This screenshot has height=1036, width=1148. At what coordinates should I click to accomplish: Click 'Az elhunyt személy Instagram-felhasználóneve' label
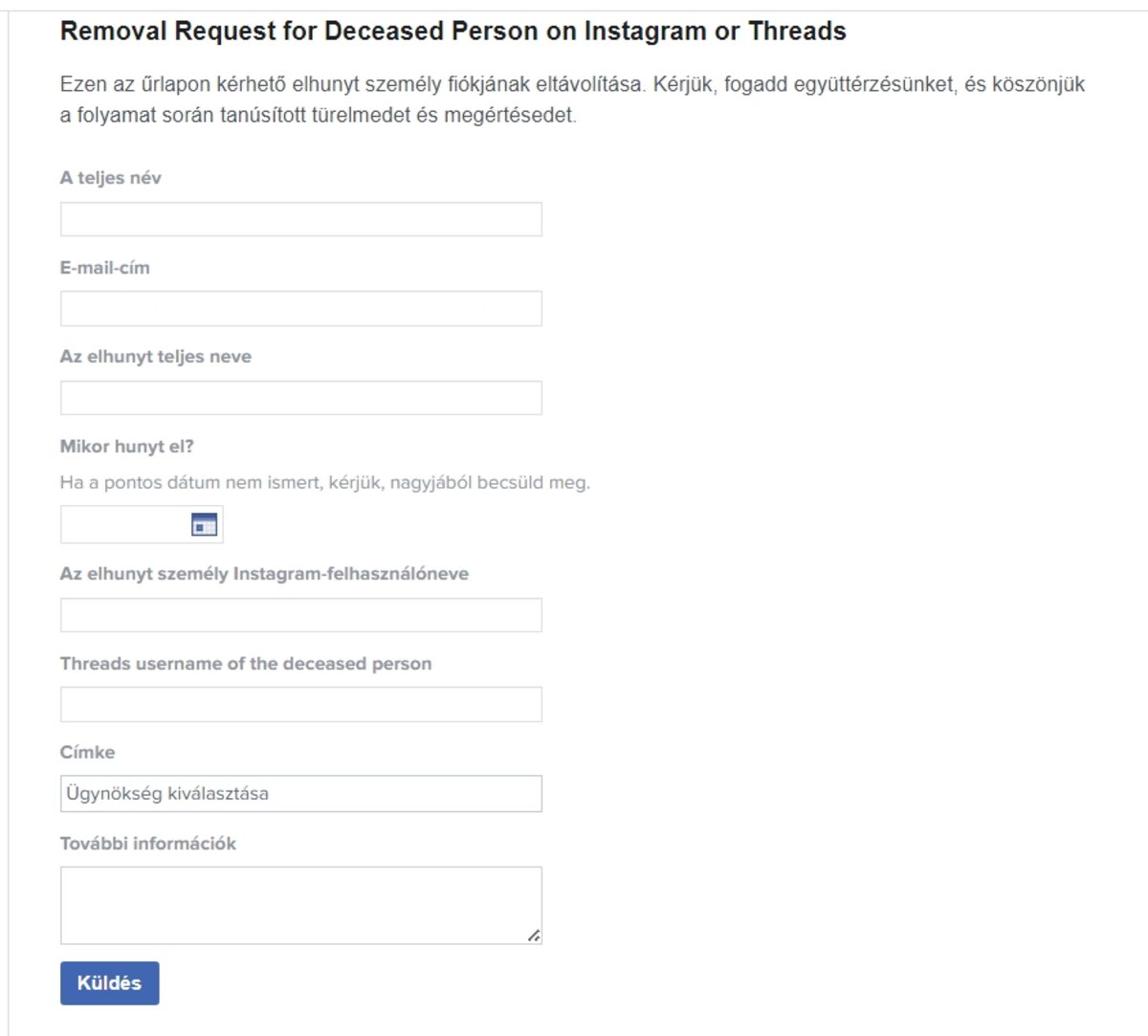pos(264,574)
